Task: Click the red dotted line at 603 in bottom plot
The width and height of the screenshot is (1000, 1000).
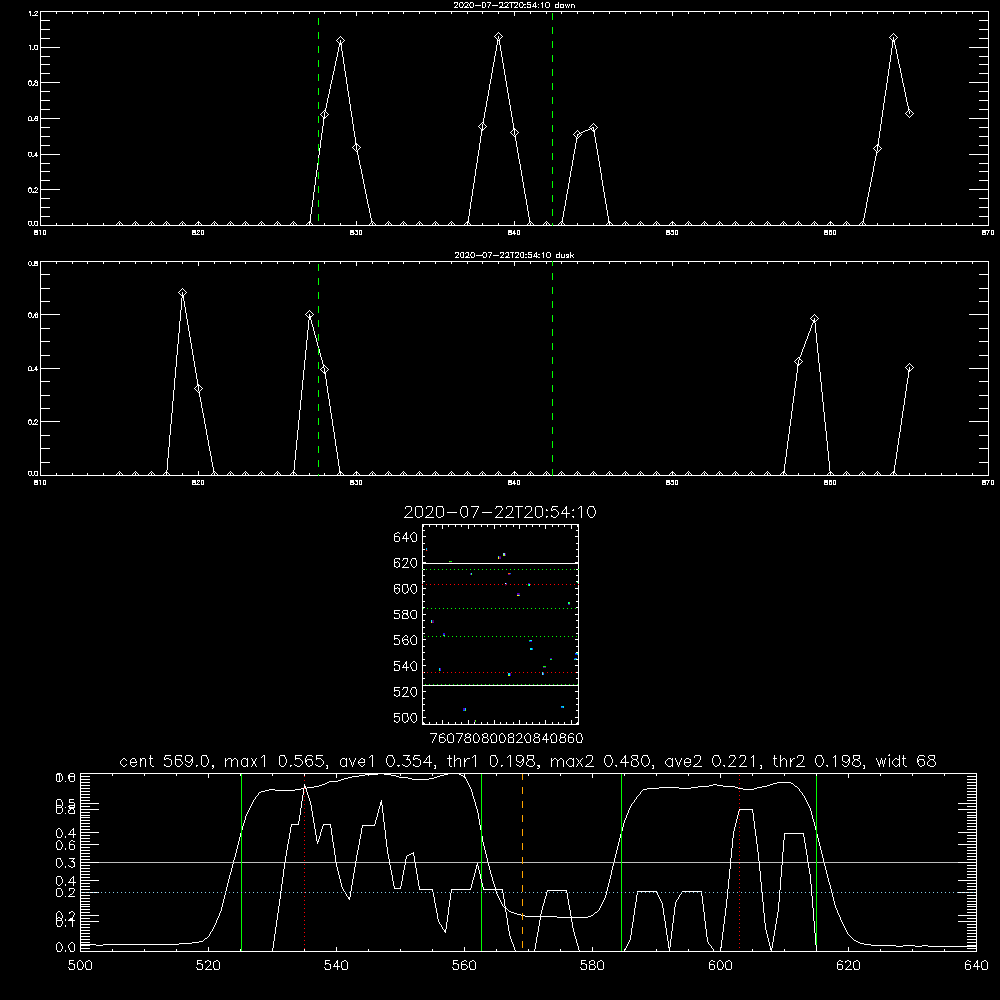Action: pyautogui.click(x=740, y=861)
